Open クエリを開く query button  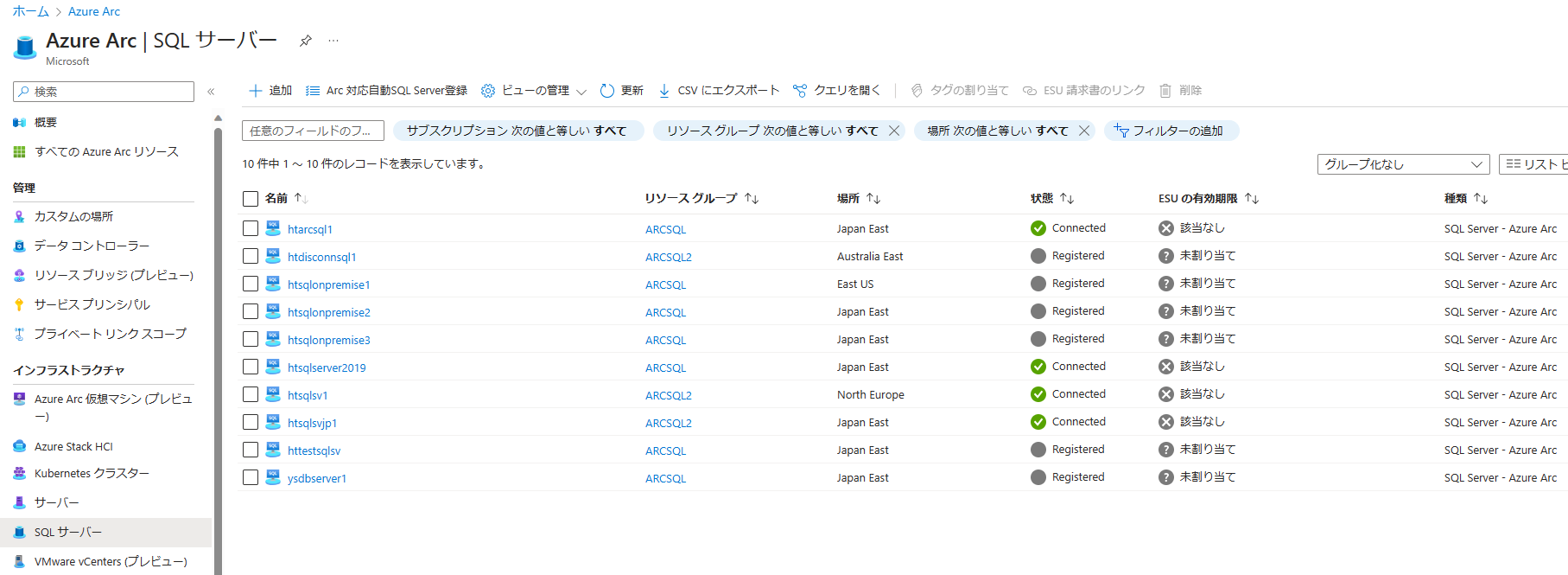pyautogui.click(x=836, y=91)
